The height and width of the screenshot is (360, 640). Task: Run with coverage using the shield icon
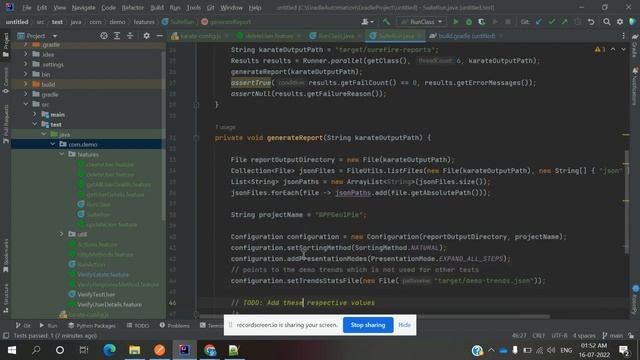[x=482, y=22]
